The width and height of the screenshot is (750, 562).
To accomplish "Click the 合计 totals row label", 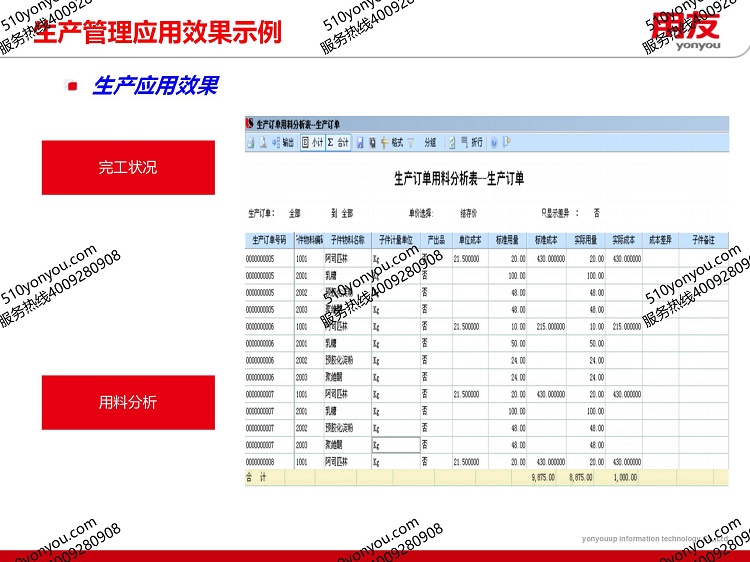I will coord(257,478).
